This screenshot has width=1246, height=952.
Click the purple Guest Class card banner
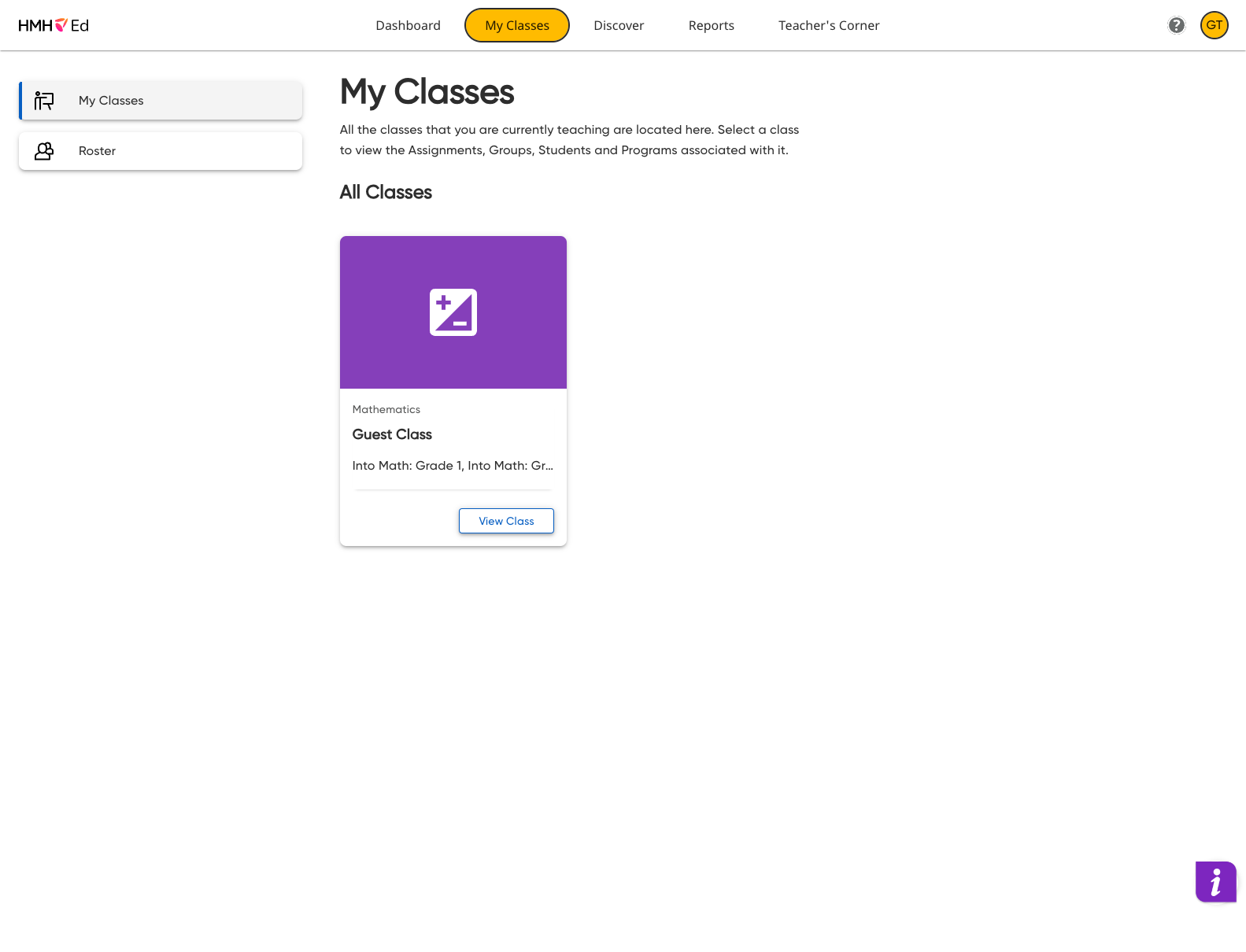(453, 312)
